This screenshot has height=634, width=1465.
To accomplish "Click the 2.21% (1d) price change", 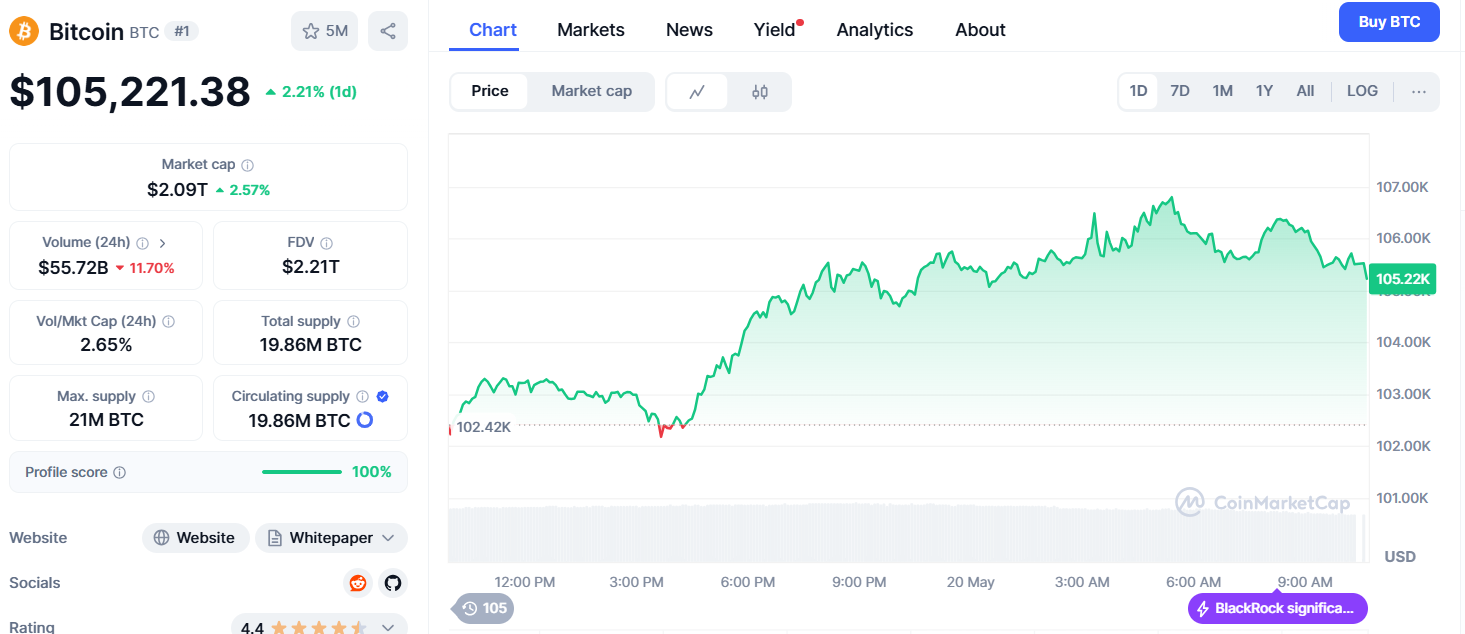I will pos(311,92).
